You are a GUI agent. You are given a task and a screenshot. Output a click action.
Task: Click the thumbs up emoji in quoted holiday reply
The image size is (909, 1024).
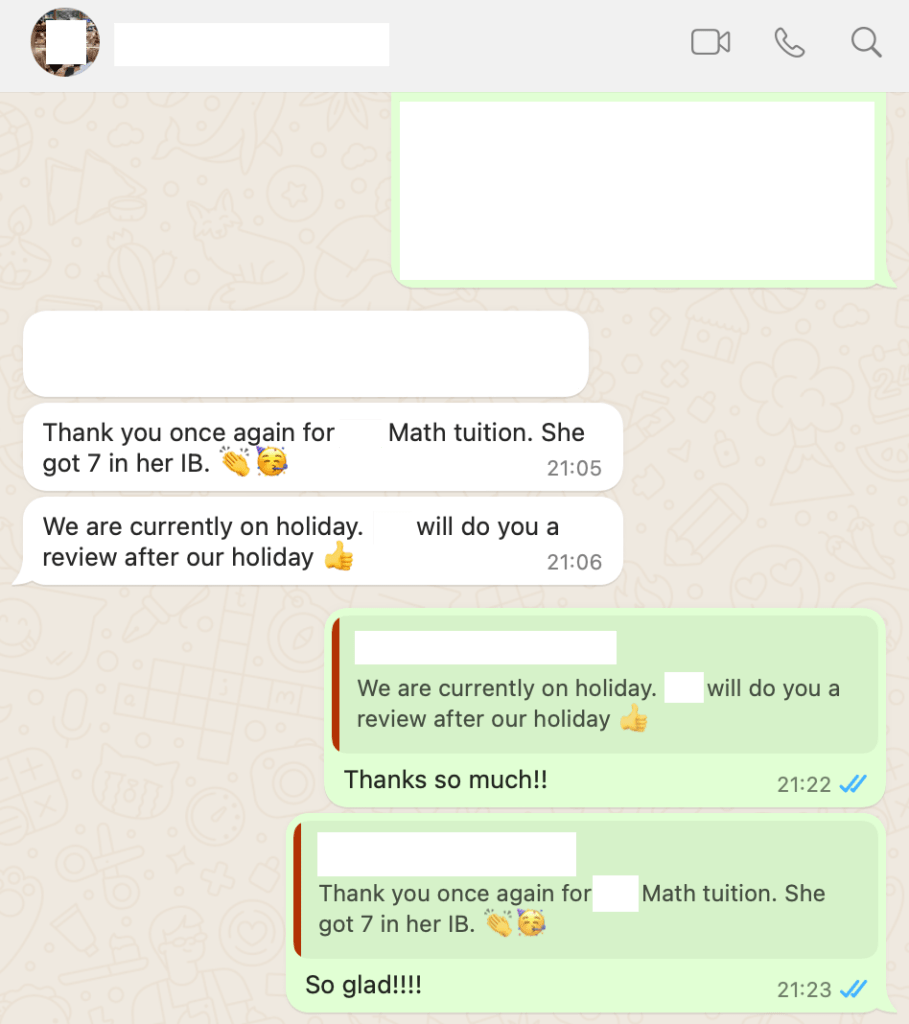click(633, 718)
